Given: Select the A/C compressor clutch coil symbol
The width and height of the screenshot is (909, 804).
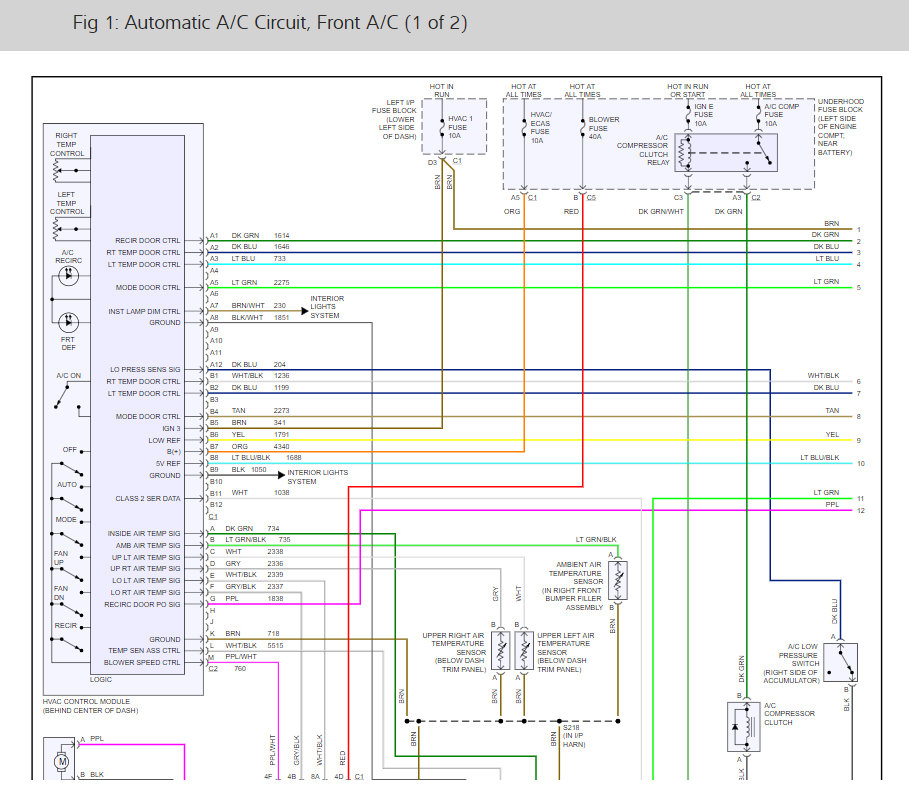Looking at the screenshot, I should [x=744, y=726].
